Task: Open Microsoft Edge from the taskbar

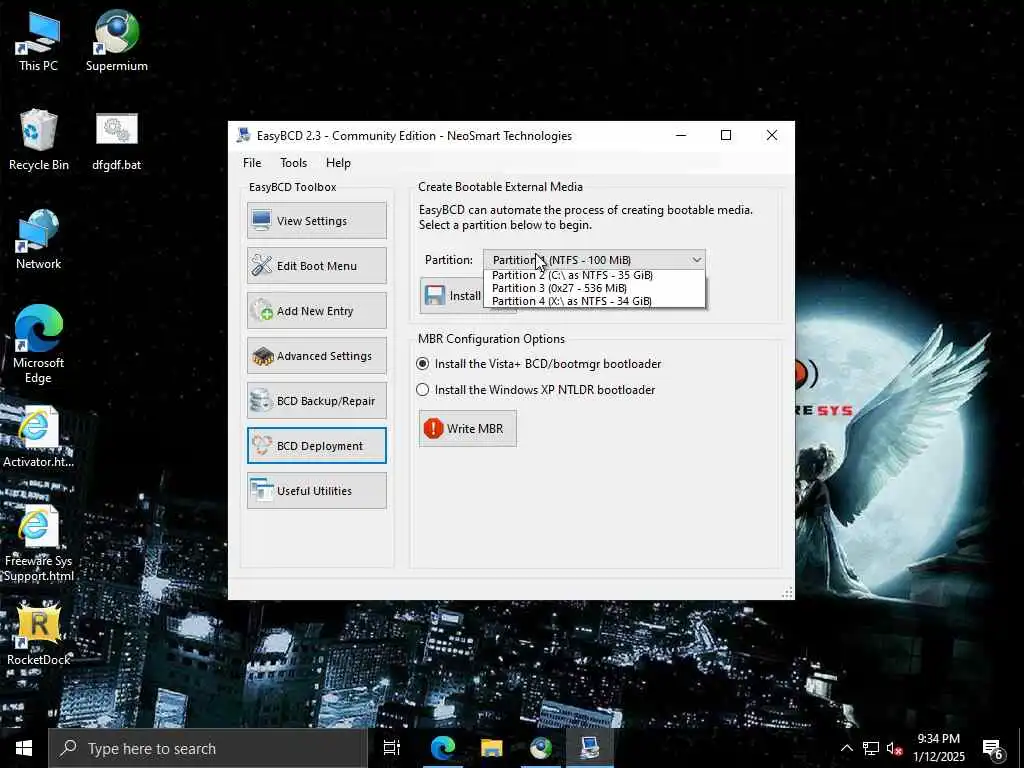Action: (442, 748)
